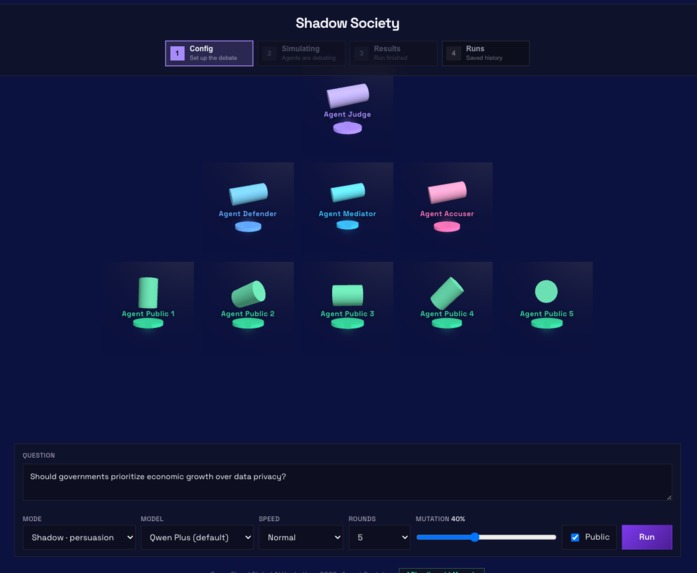Click the Agent Public 2 green pedestal
The width and height of the screenshot is (697, 573).
coord(248,324)
